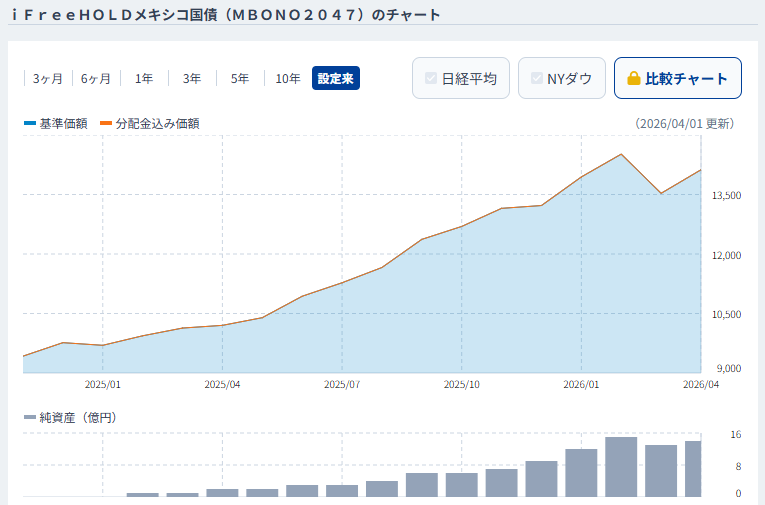Click the lock icon on 比較チャート
The height and width of the screenshot is (505, 765).
click(633, 78)
